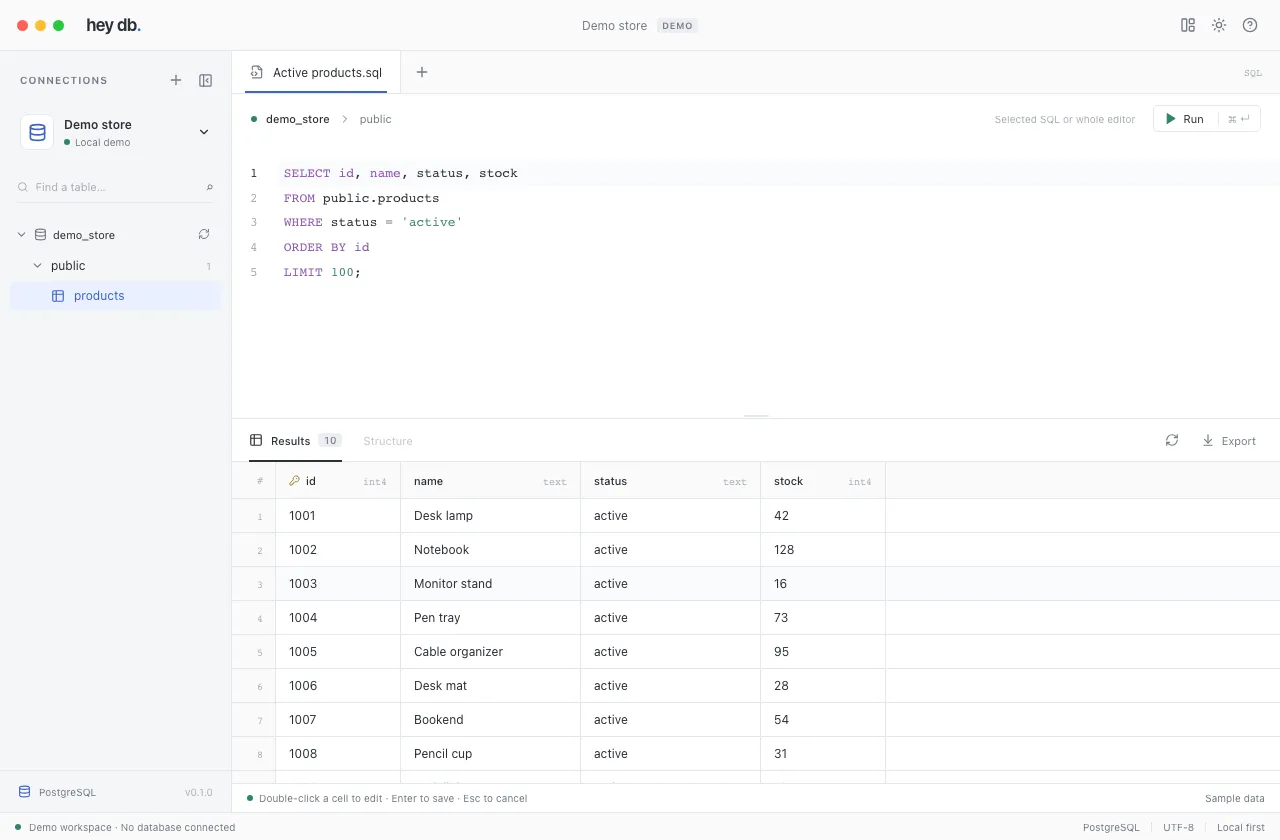
Task: Sort by the stock column header
Action: click(x=823, y=481)
